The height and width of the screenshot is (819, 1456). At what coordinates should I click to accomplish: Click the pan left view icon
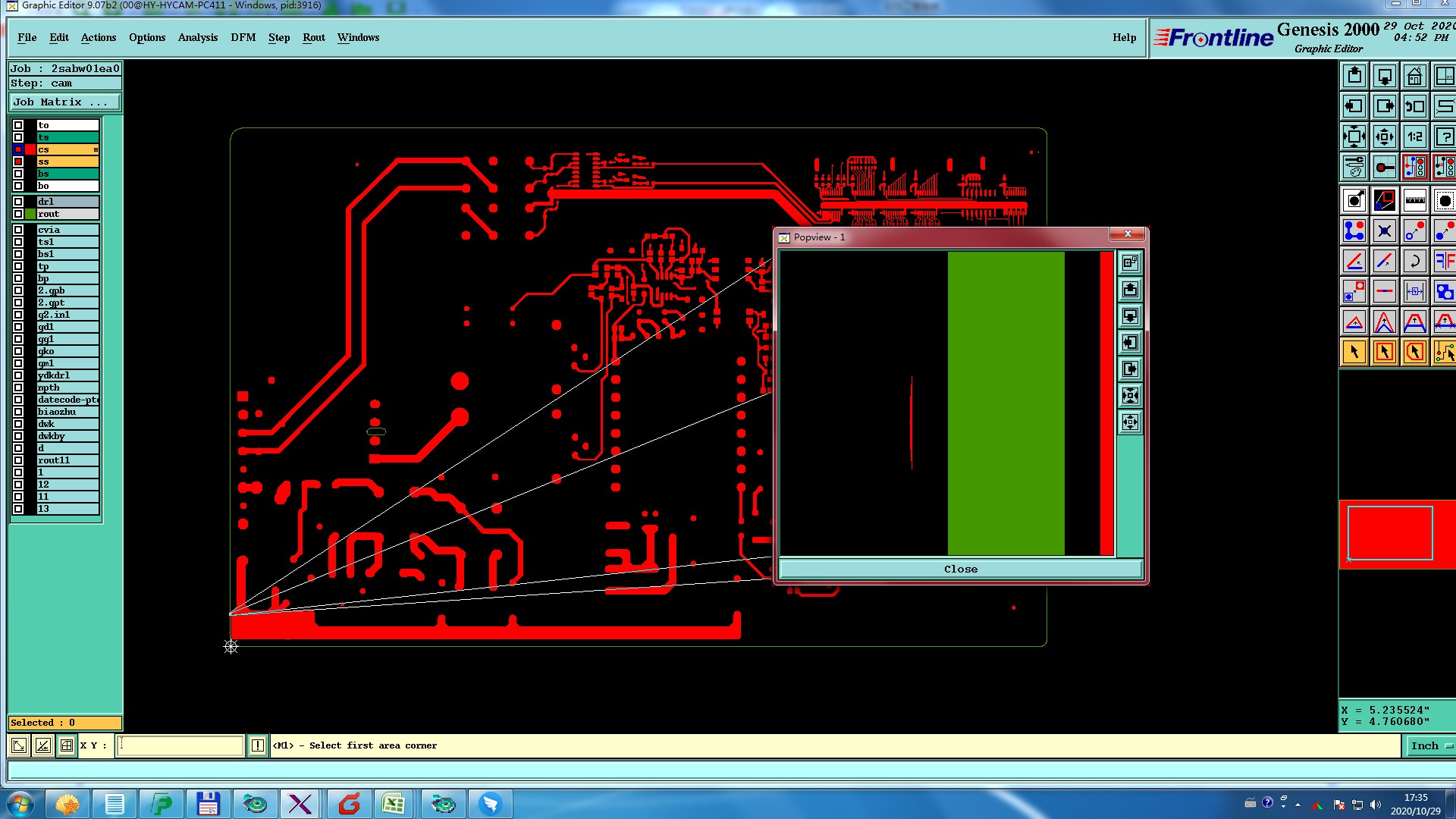click(x=1354, y=106)
